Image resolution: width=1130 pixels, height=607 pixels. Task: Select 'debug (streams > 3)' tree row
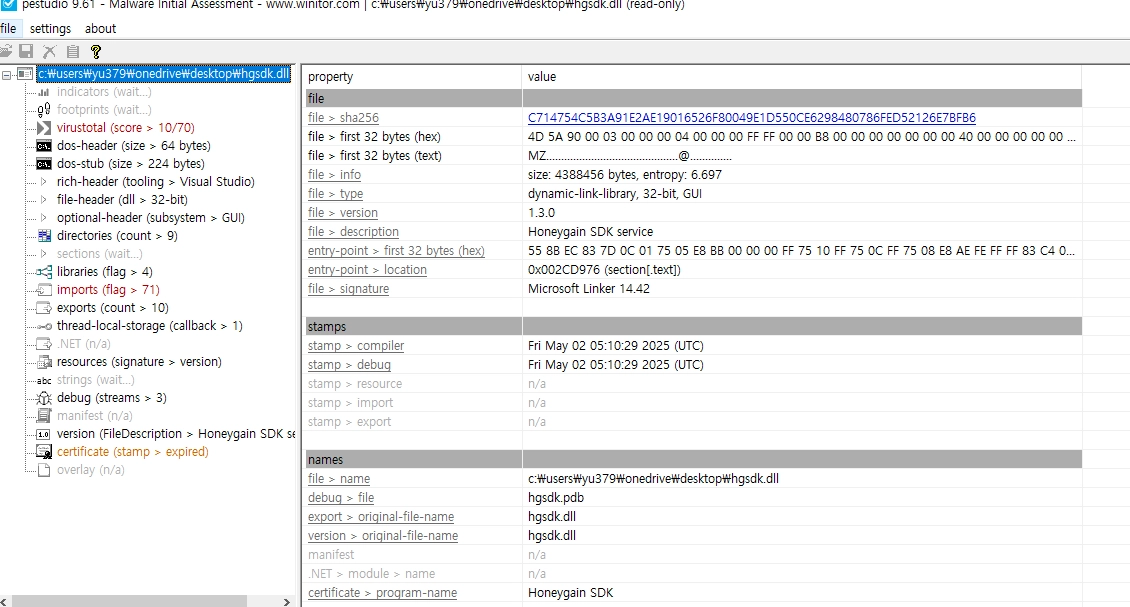pos(112,398)
